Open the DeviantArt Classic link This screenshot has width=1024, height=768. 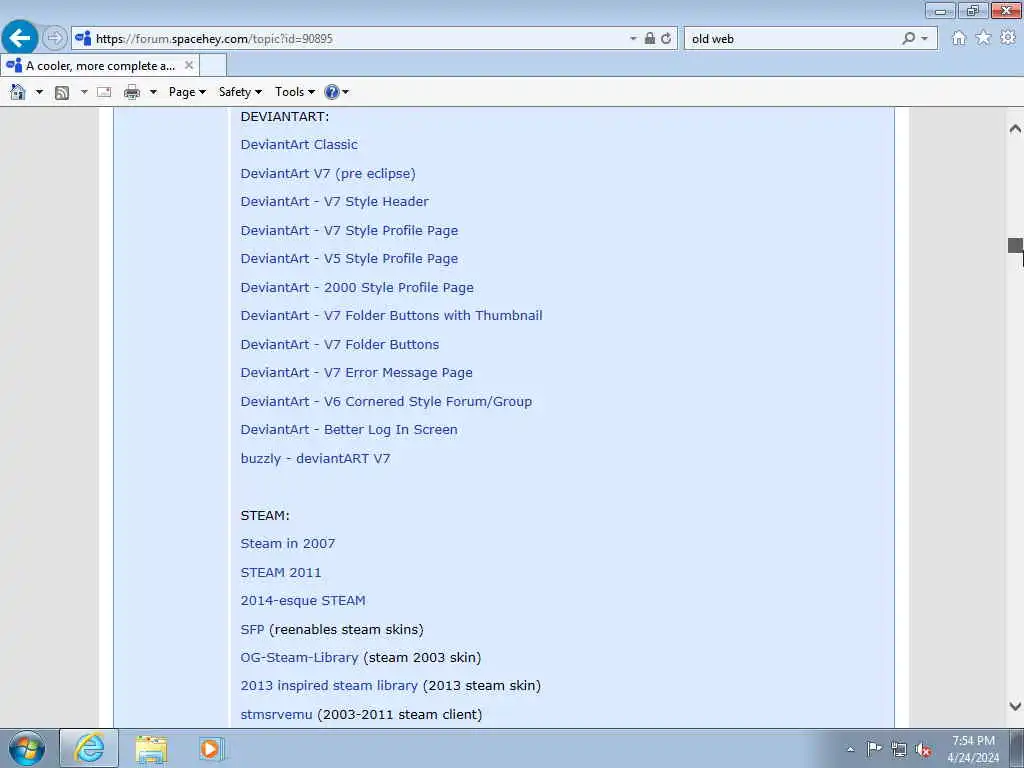coord(299,144)
